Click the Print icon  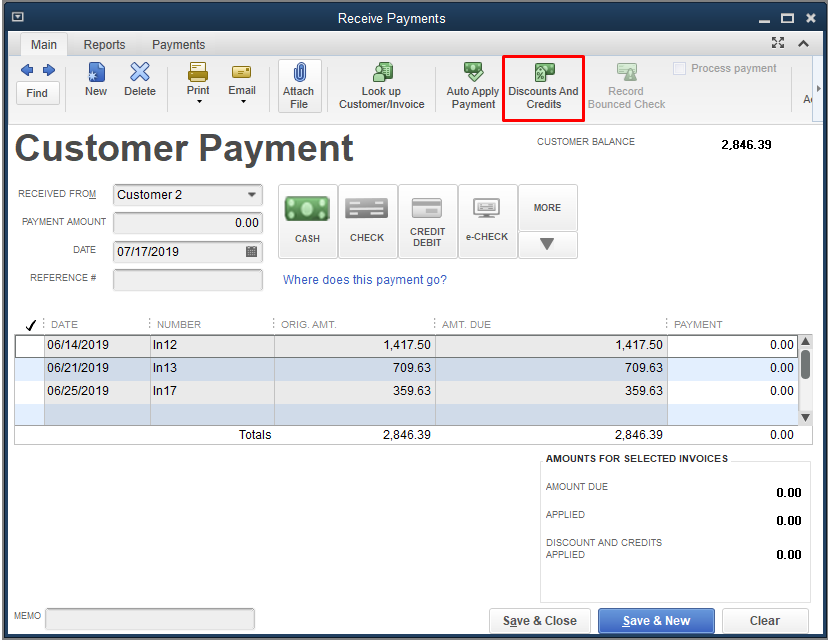point(198,73)
